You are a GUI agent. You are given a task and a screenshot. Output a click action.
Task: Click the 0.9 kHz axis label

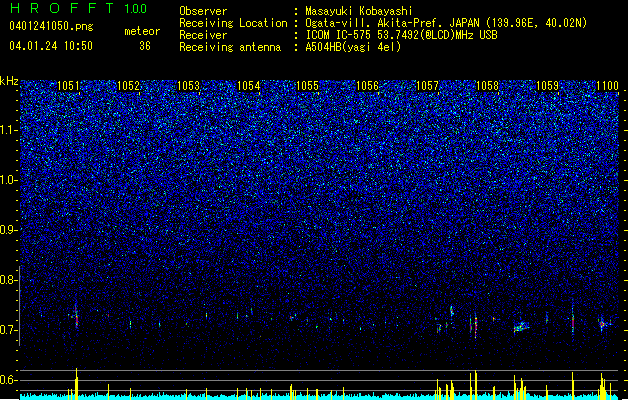click(x=8, y=230)
